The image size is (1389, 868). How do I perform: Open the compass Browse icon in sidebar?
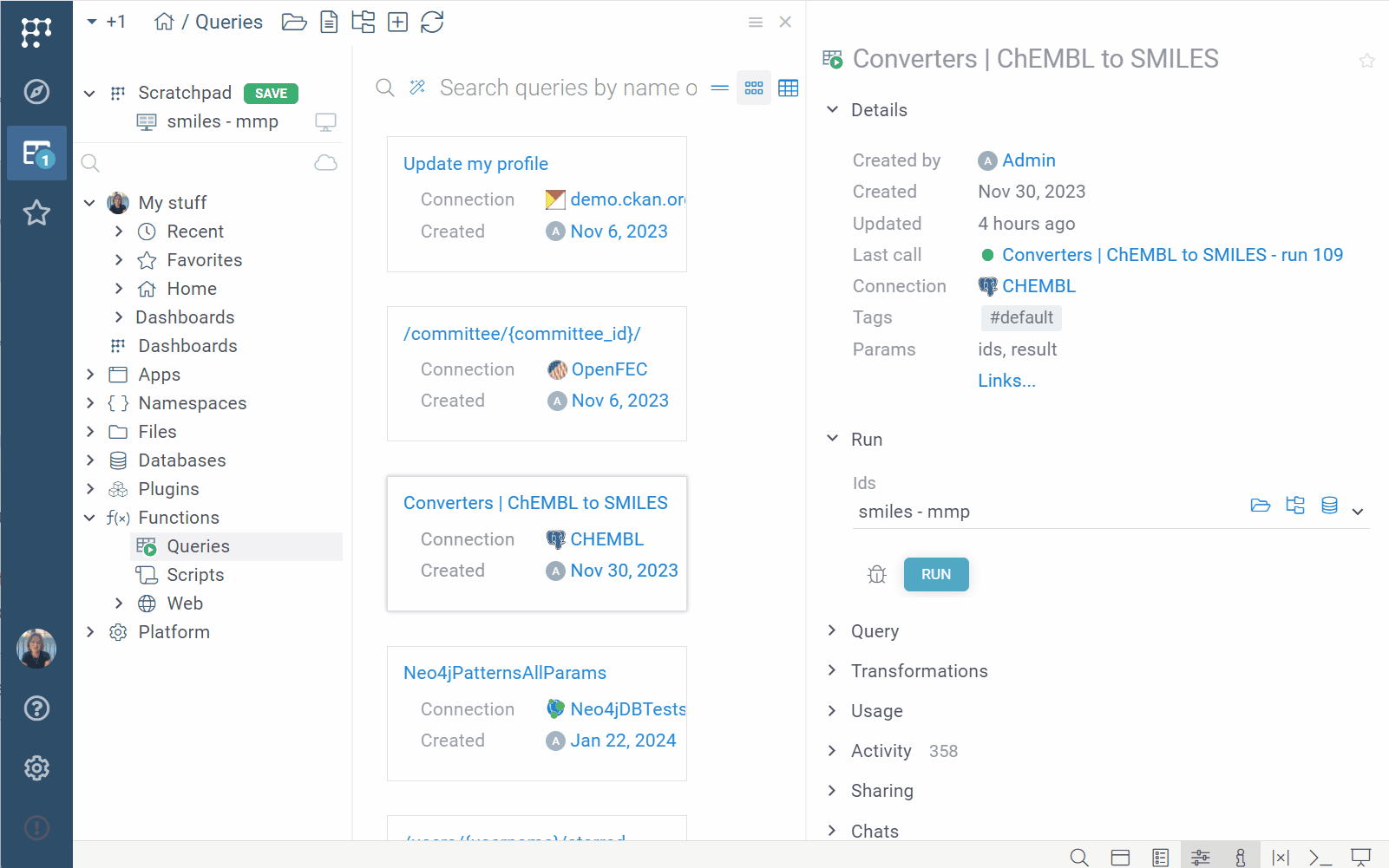point(36,92)
